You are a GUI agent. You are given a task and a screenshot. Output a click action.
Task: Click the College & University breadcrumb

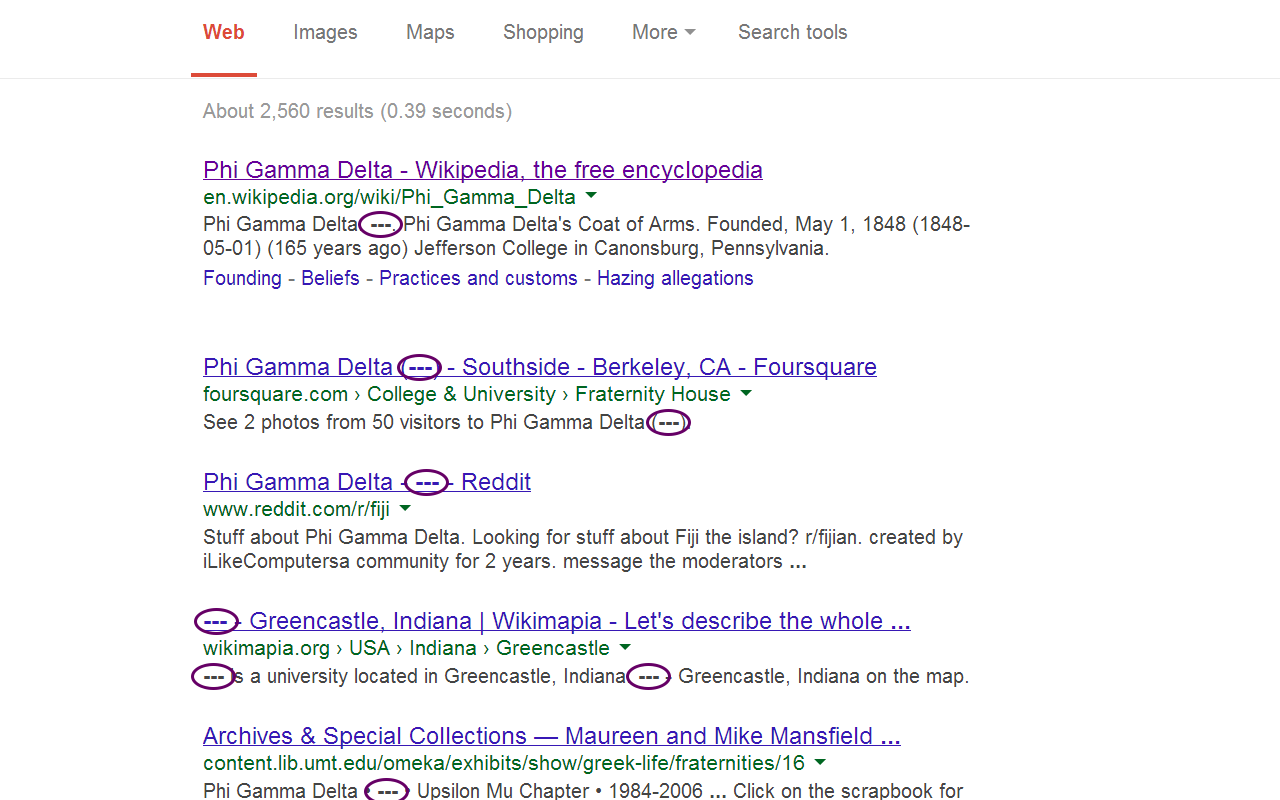pos(461,394)
